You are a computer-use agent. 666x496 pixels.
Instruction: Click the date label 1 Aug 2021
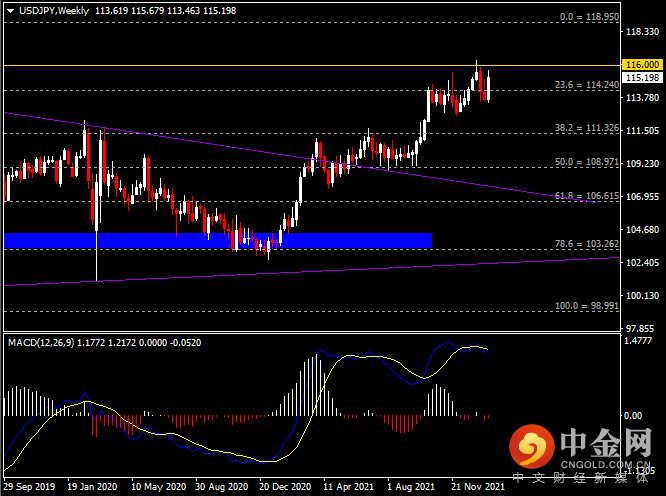(x=411, y=487)
